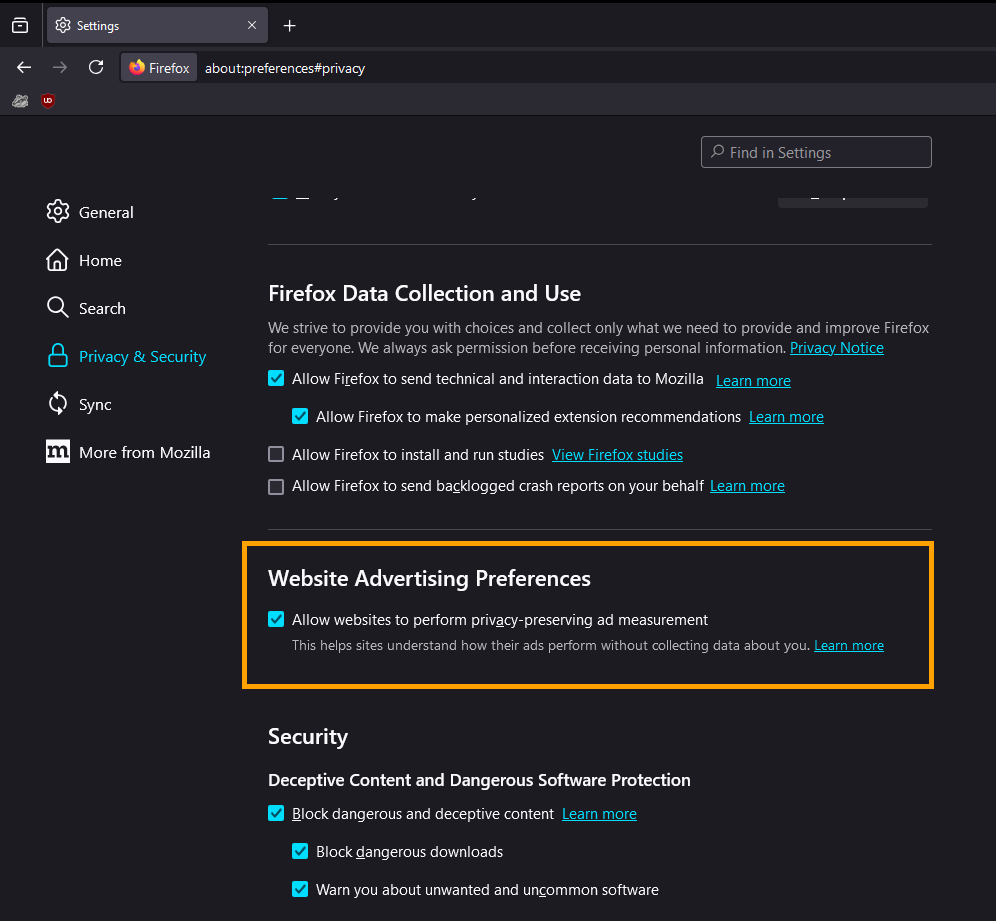Click the Security section heading
This screenshot has height=921, width=996.
pos(308,737)
